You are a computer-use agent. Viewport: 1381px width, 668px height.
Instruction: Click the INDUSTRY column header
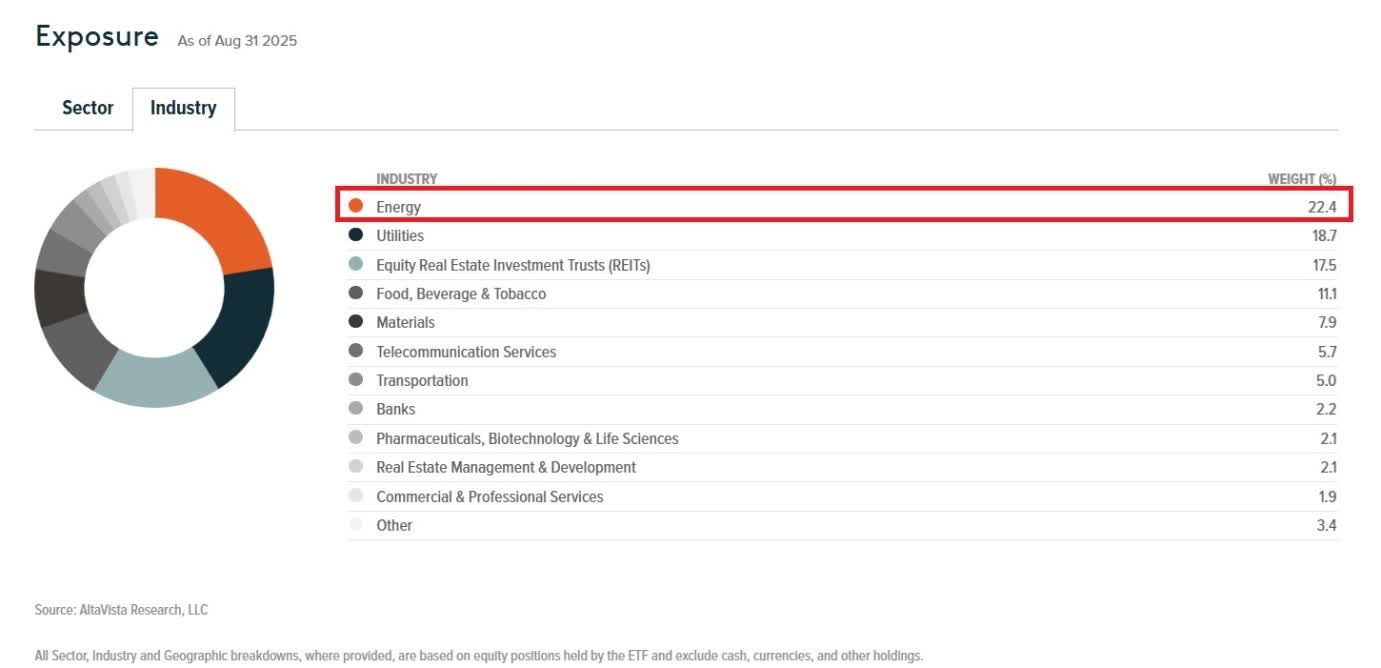click(x=406, y=179)
